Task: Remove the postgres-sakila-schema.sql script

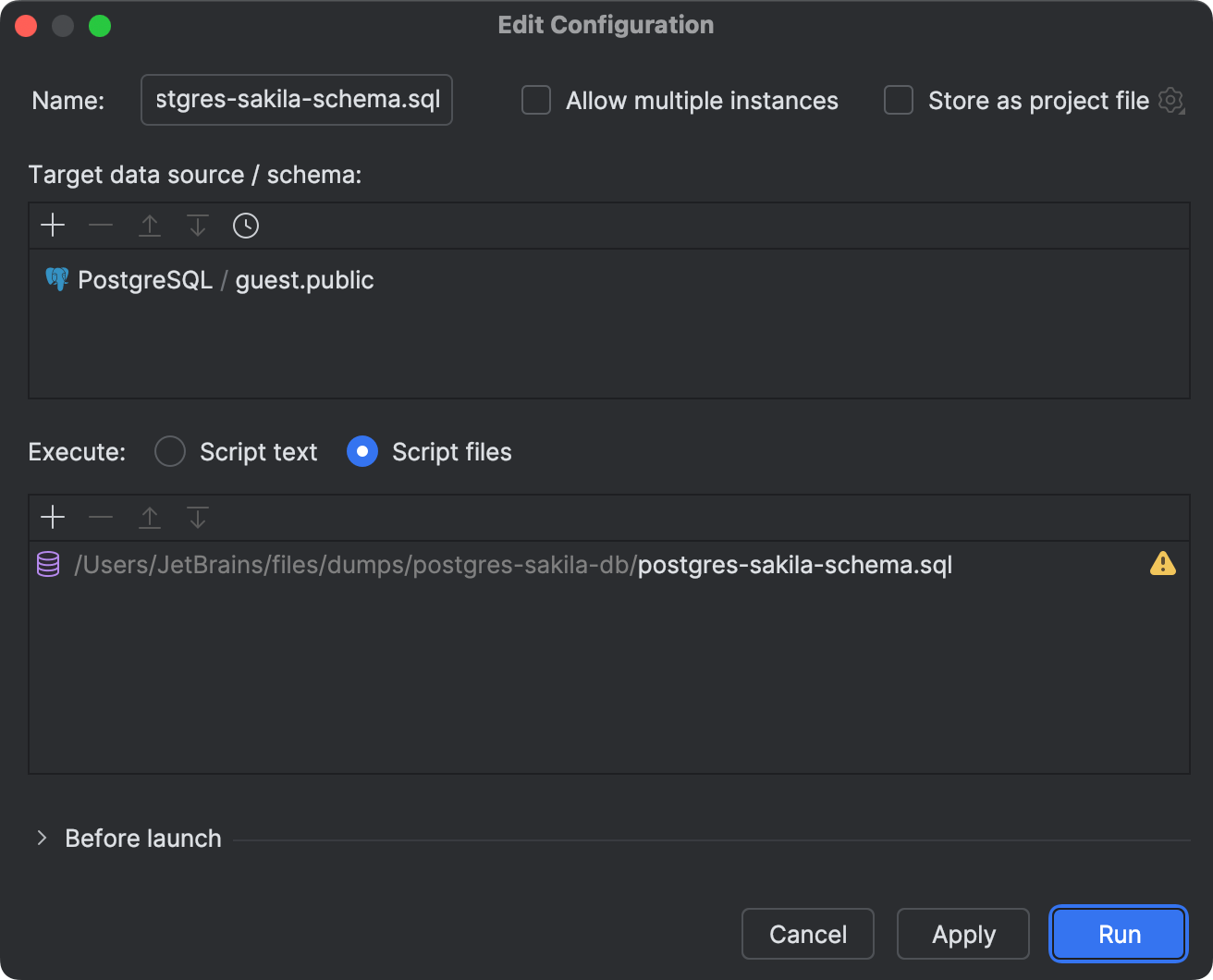Action: 101,517
